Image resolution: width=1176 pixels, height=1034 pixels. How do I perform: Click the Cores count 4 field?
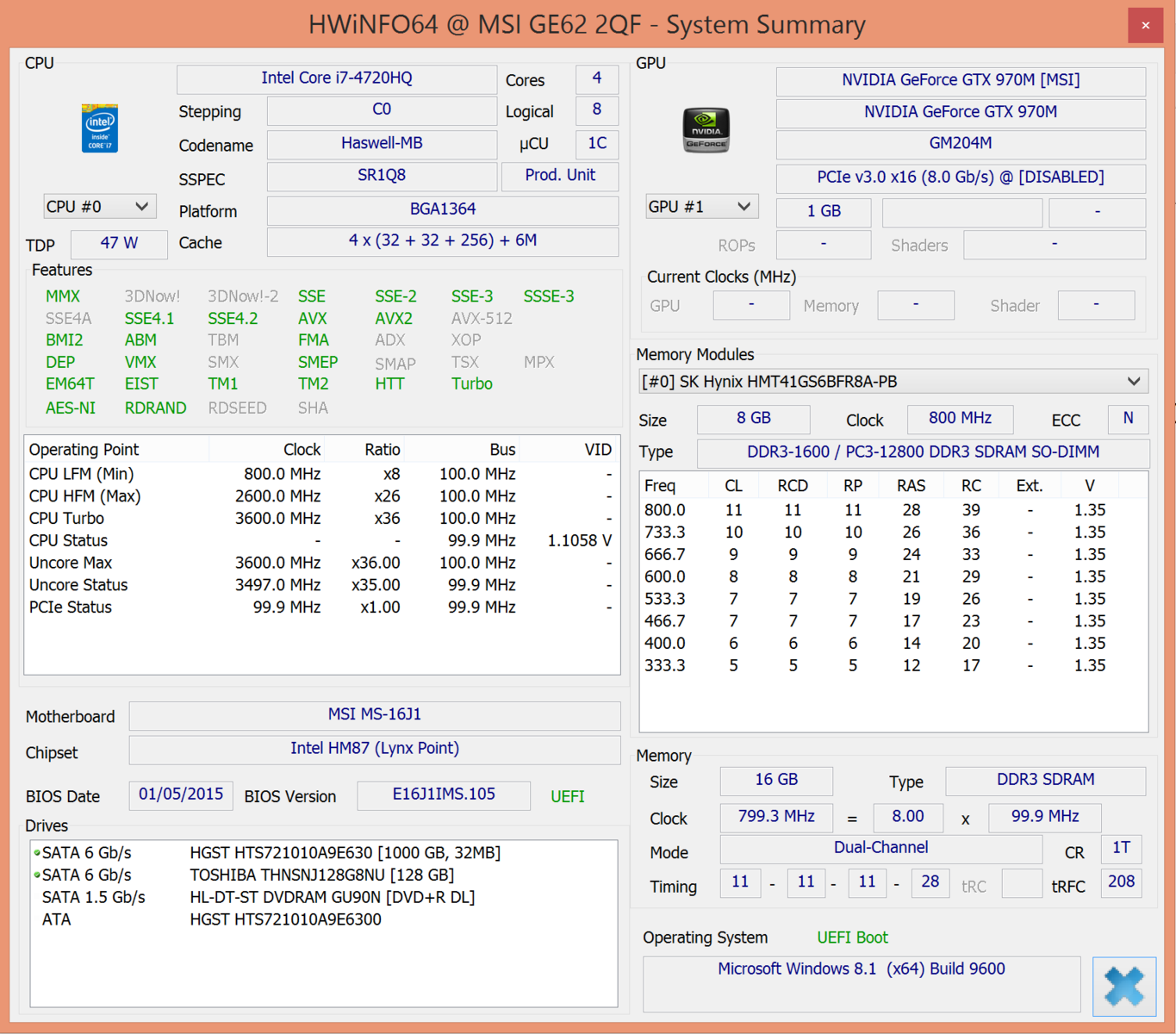(596, 78)
